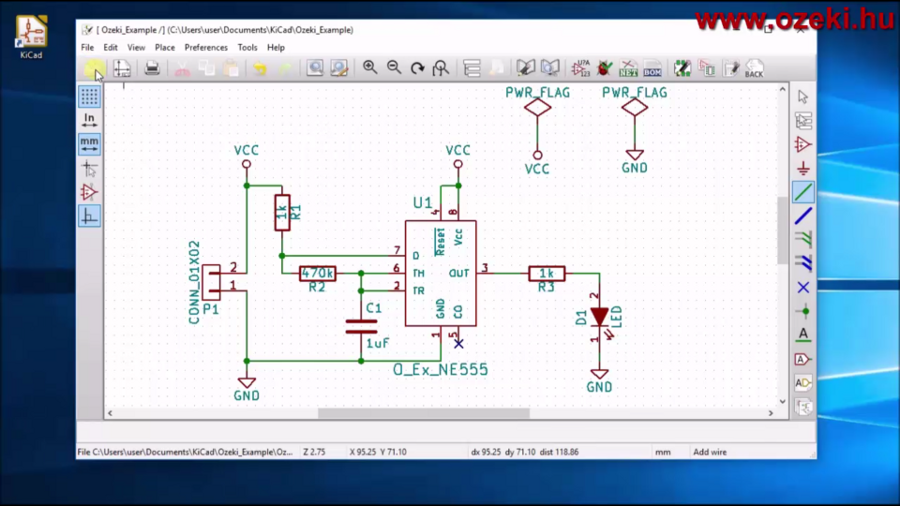Open the Page settings tool
This screenshot has height=506, width=900.
pyautogui.click(x=122, y=68)
